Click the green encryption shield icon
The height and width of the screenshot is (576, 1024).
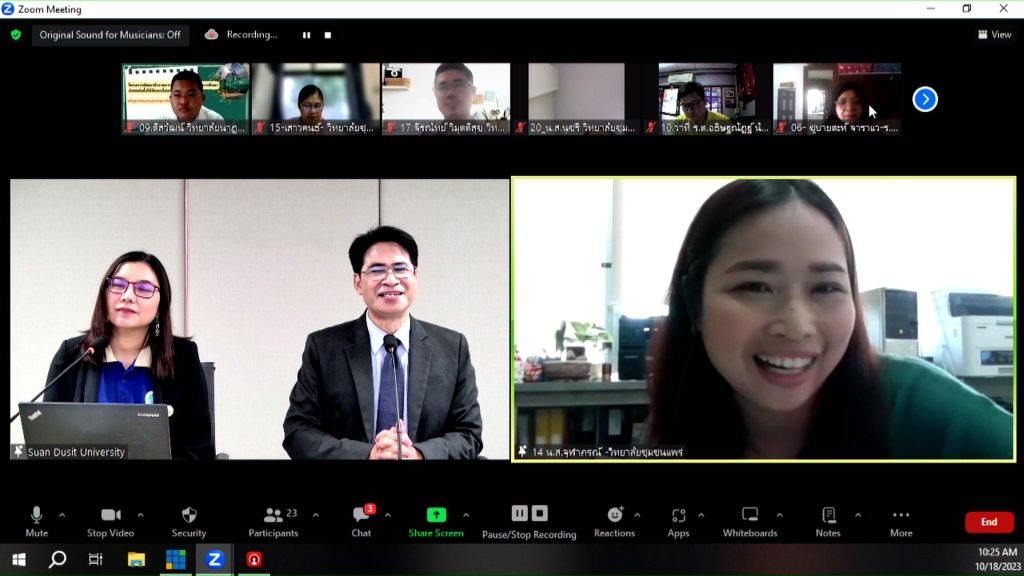(x=15, y=34)
